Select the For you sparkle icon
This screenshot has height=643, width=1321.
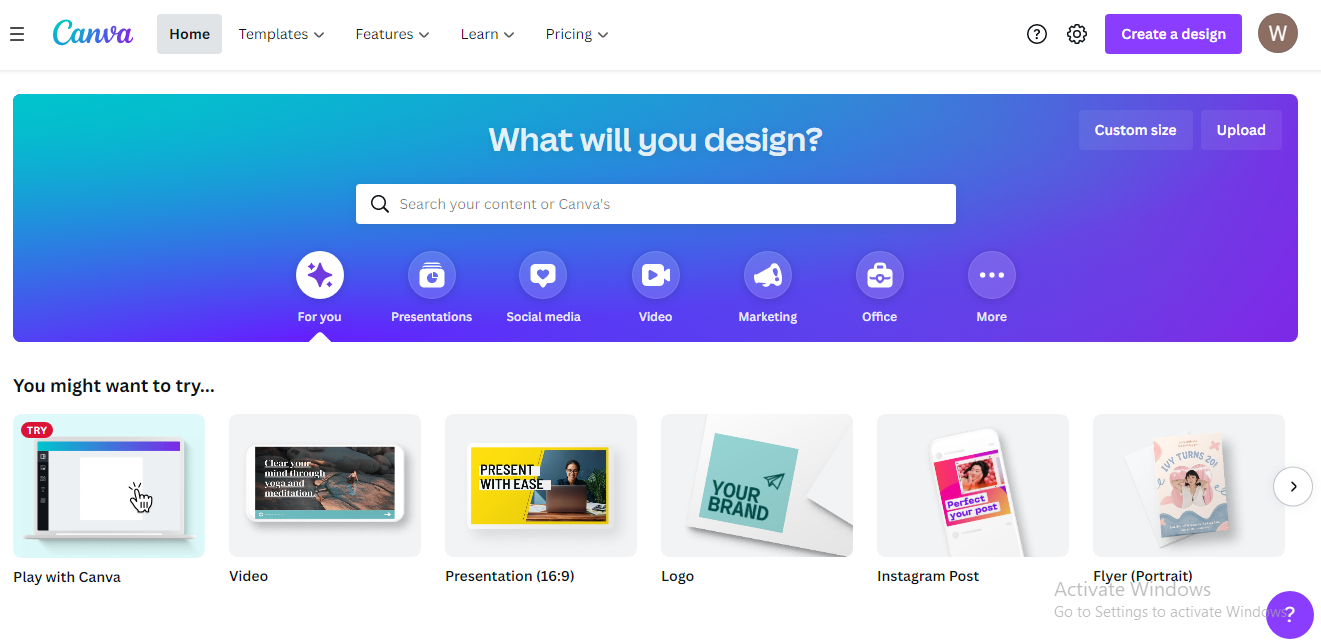(320, 275)
